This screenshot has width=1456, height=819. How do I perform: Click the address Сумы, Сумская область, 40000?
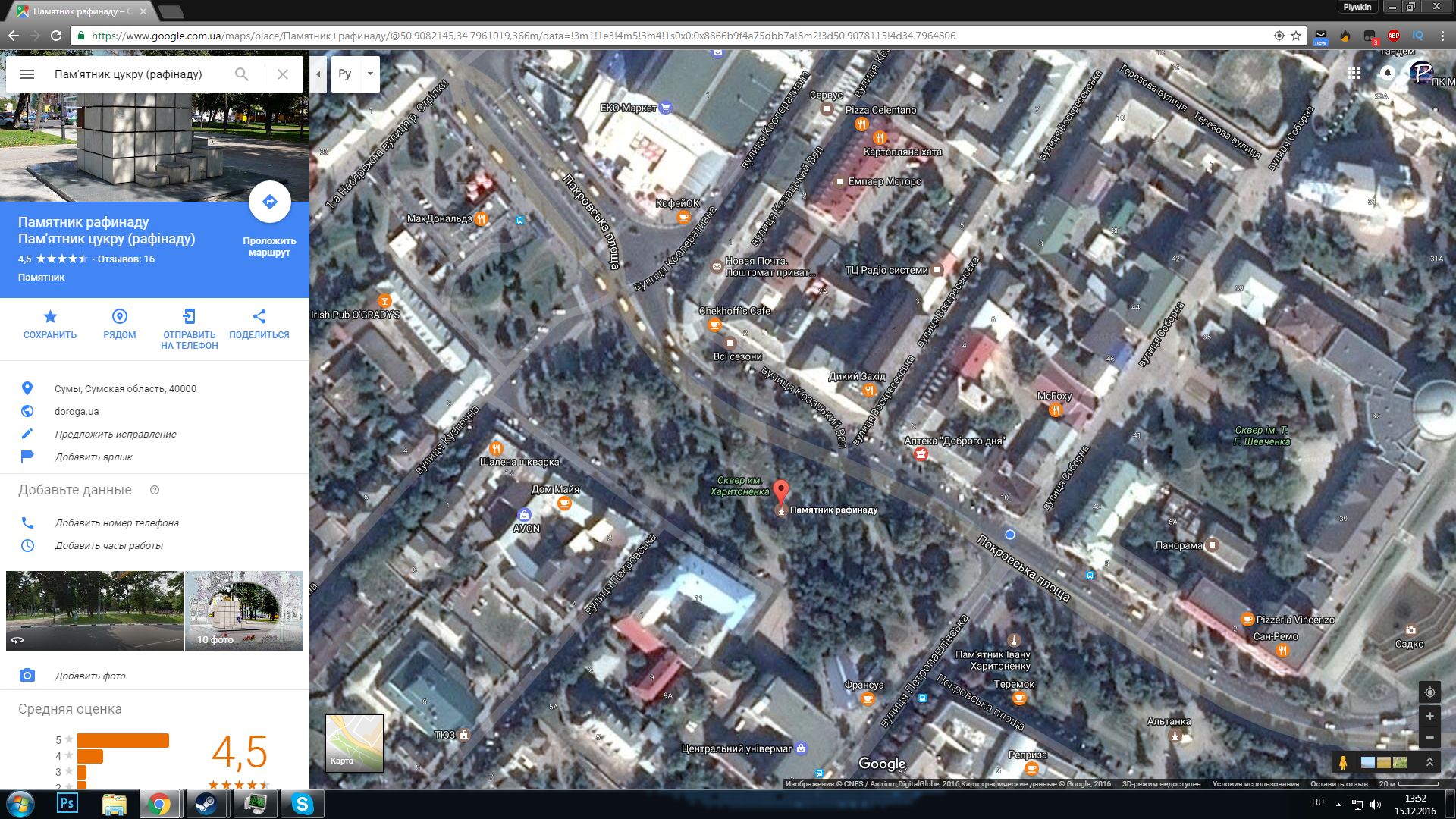pos(125,389)
